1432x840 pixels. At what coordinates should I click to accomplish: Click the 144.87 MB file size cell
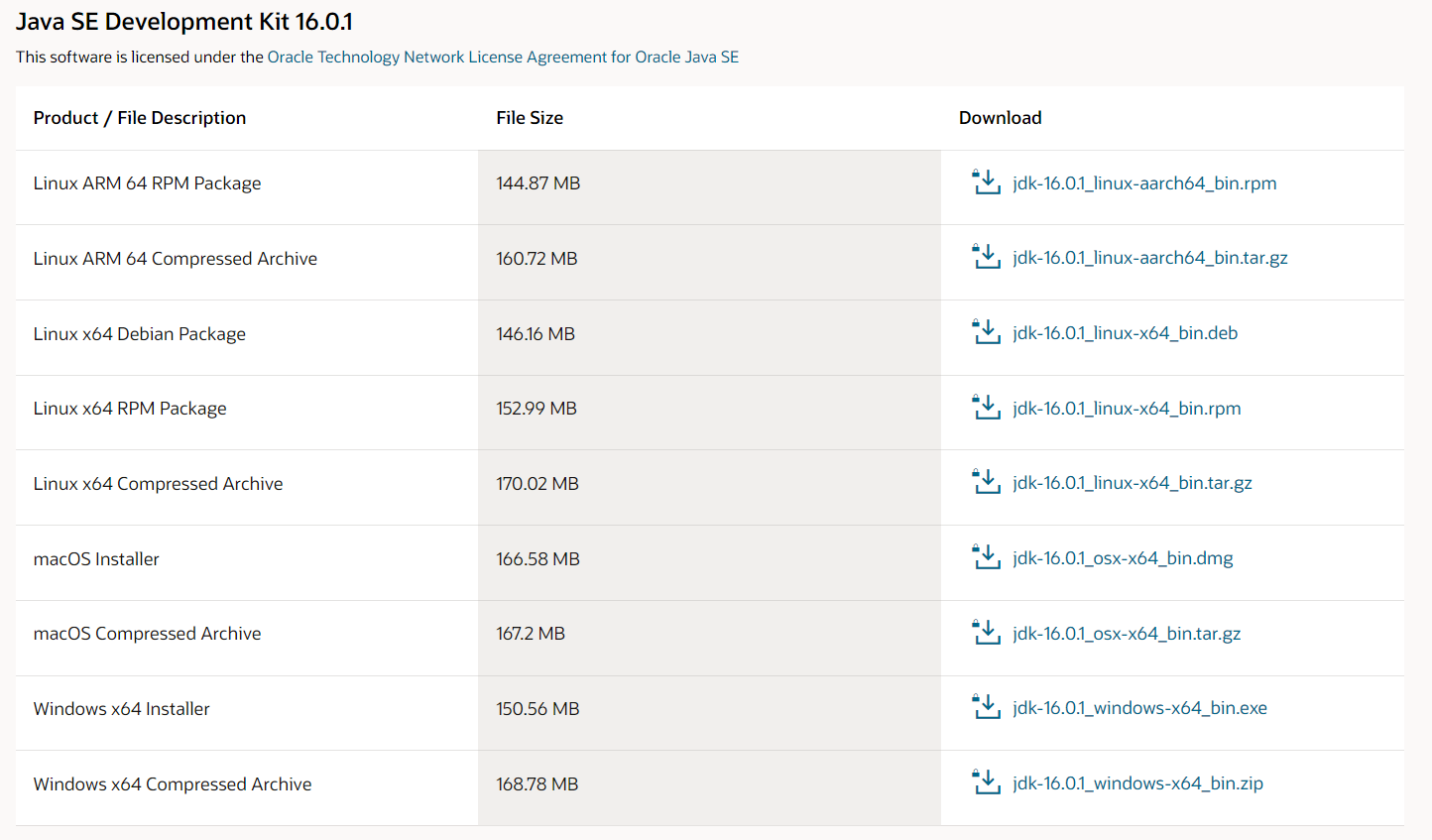[x=709, y=187]
